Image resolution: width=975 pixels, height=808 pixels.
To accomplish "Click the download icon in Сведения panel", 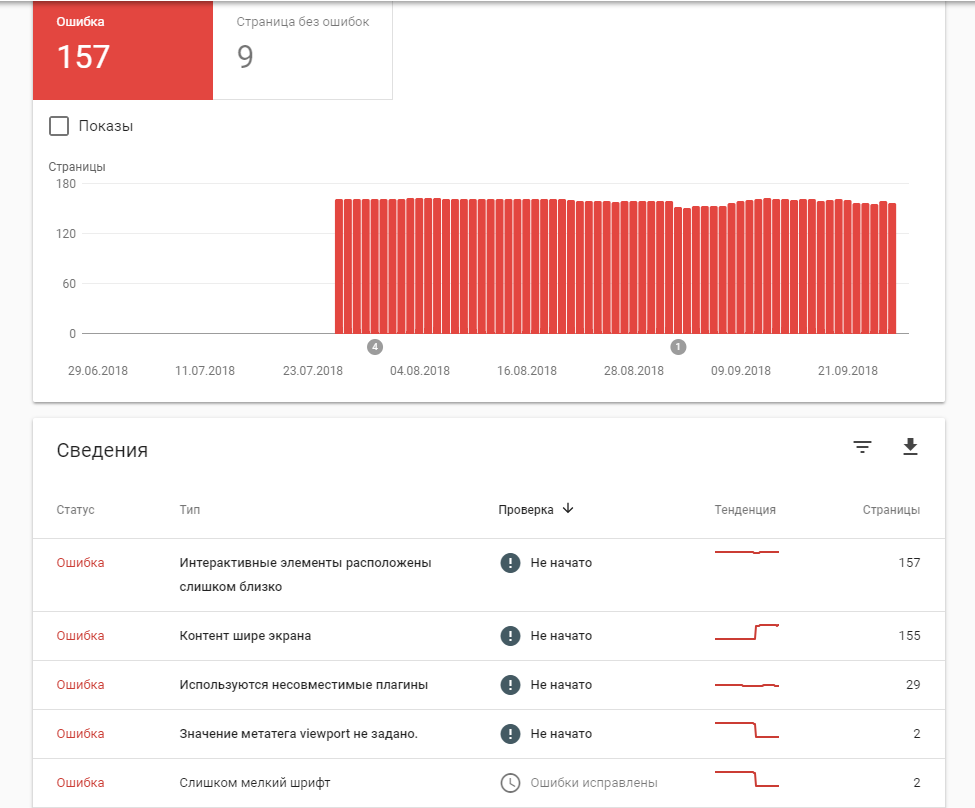I will click(x=909, y=447).
